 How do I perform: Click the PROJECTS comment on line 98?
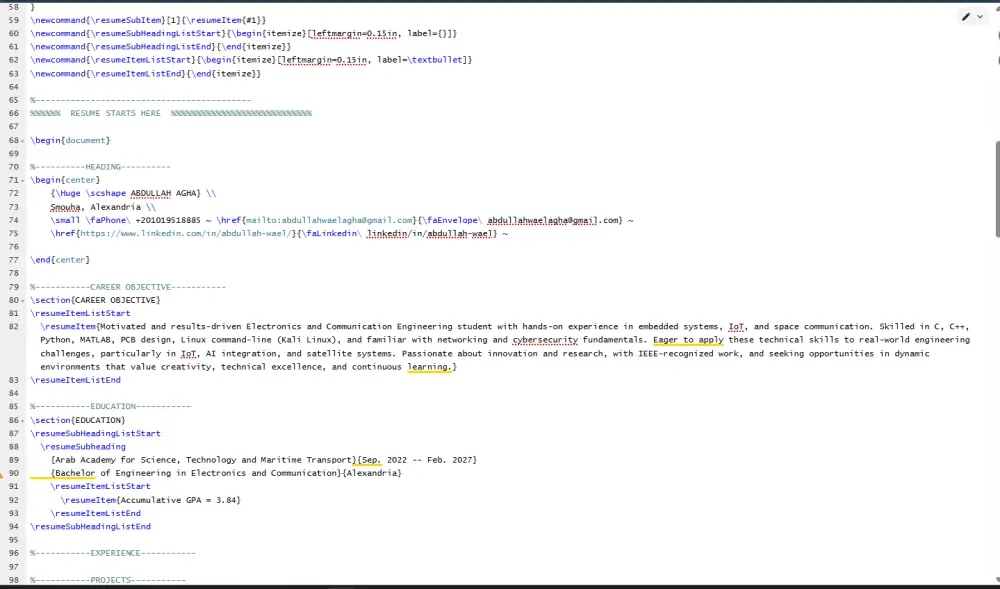pos(108,580)
